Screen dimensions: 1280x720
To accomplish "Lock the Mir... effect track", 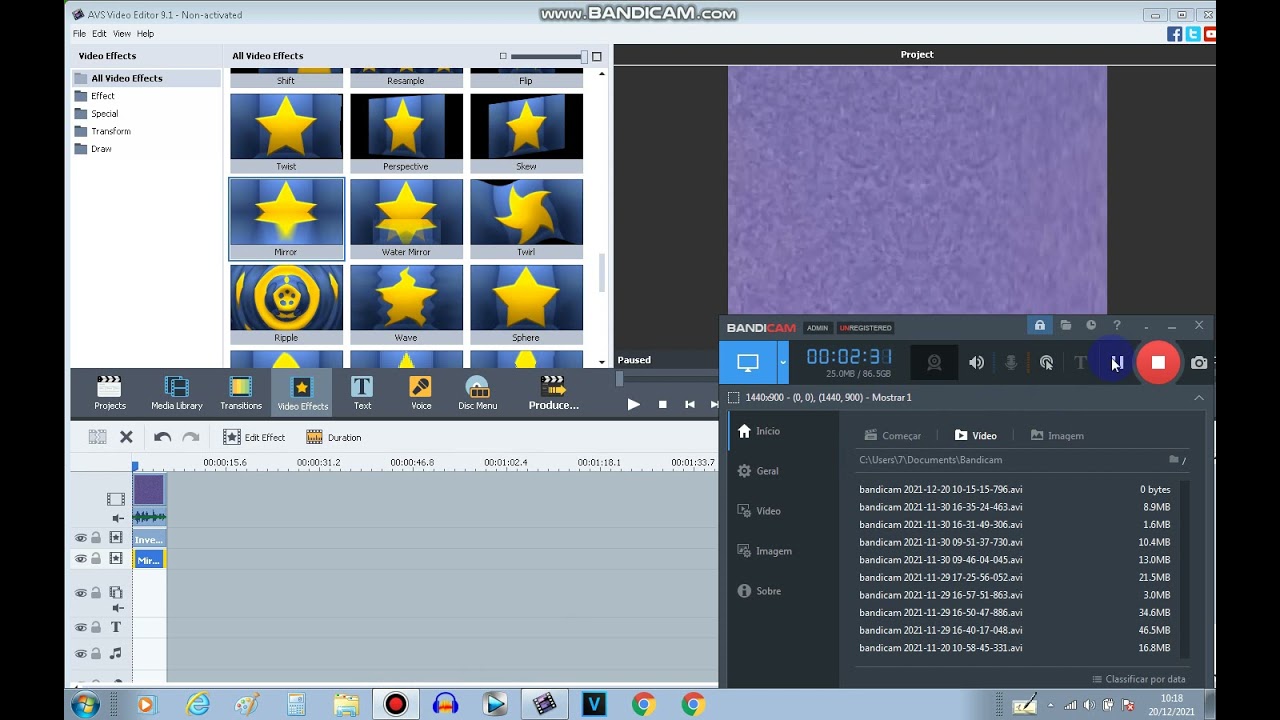I will click(96, 559).
